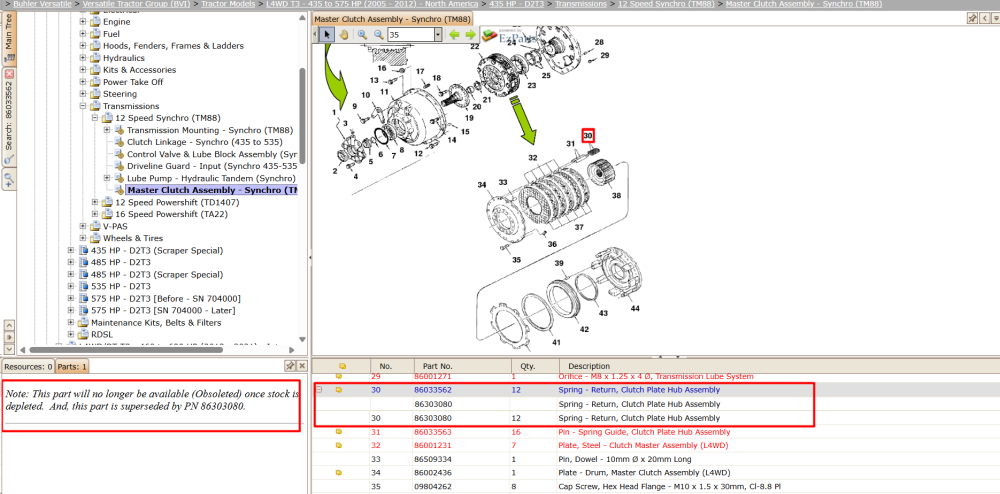The width and height of the screenshot is (1000, 494).
Task: Activate the pan hand tool
Action: [344, 34]
